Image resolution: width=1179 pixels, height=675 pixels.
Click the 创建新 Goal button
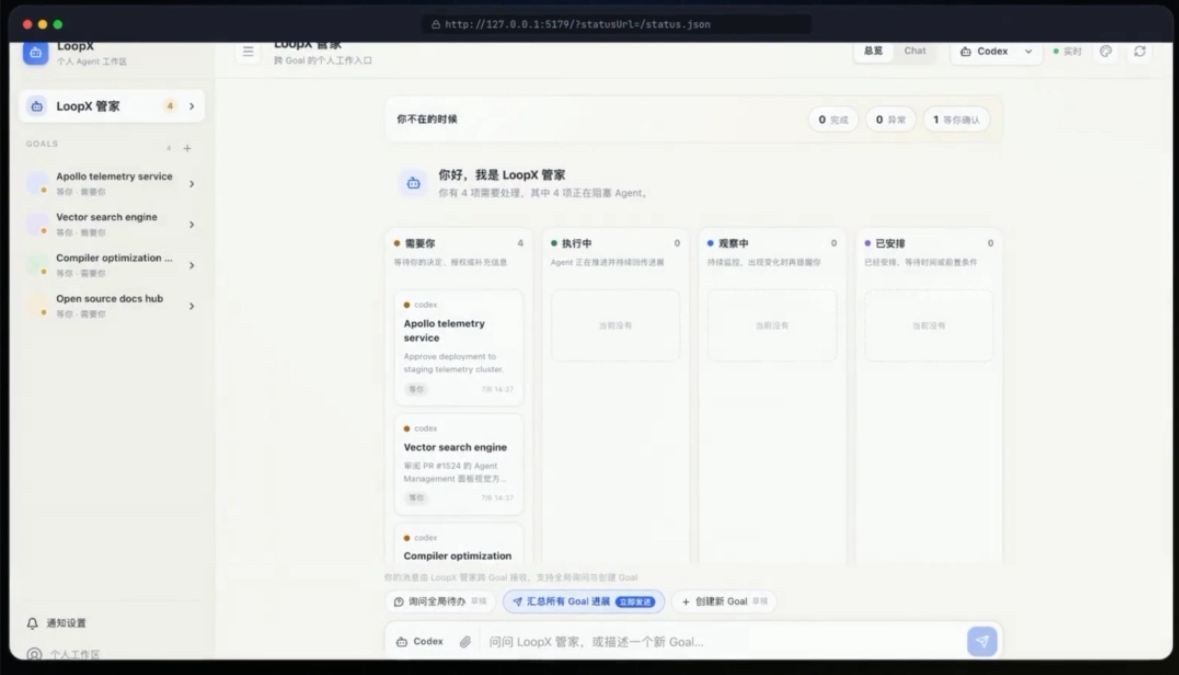(724, 601)
